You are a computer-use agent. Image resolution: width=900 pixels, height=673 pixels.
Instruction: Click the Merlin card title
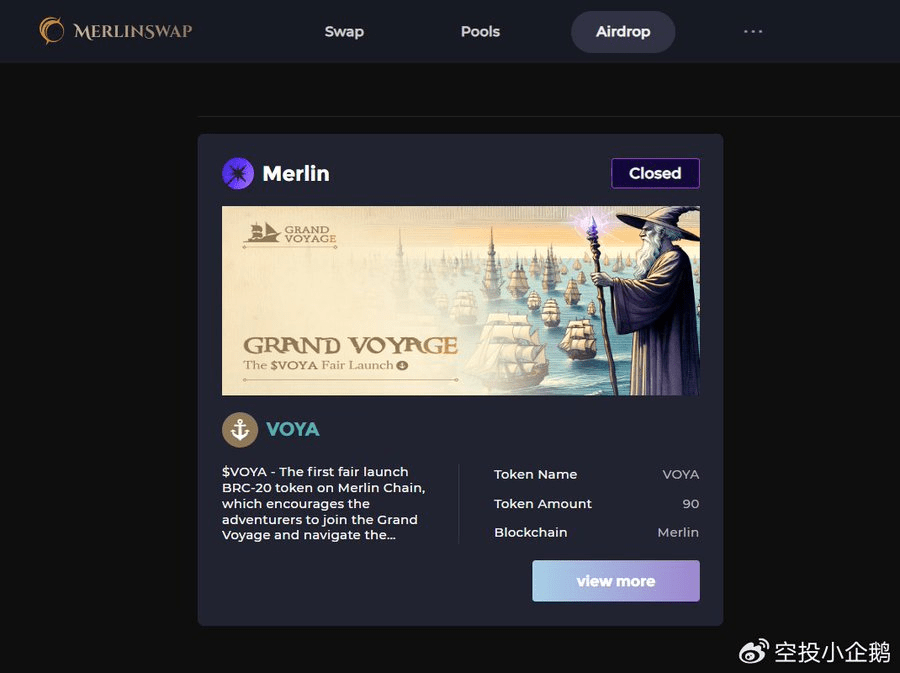tap(296, 173)
